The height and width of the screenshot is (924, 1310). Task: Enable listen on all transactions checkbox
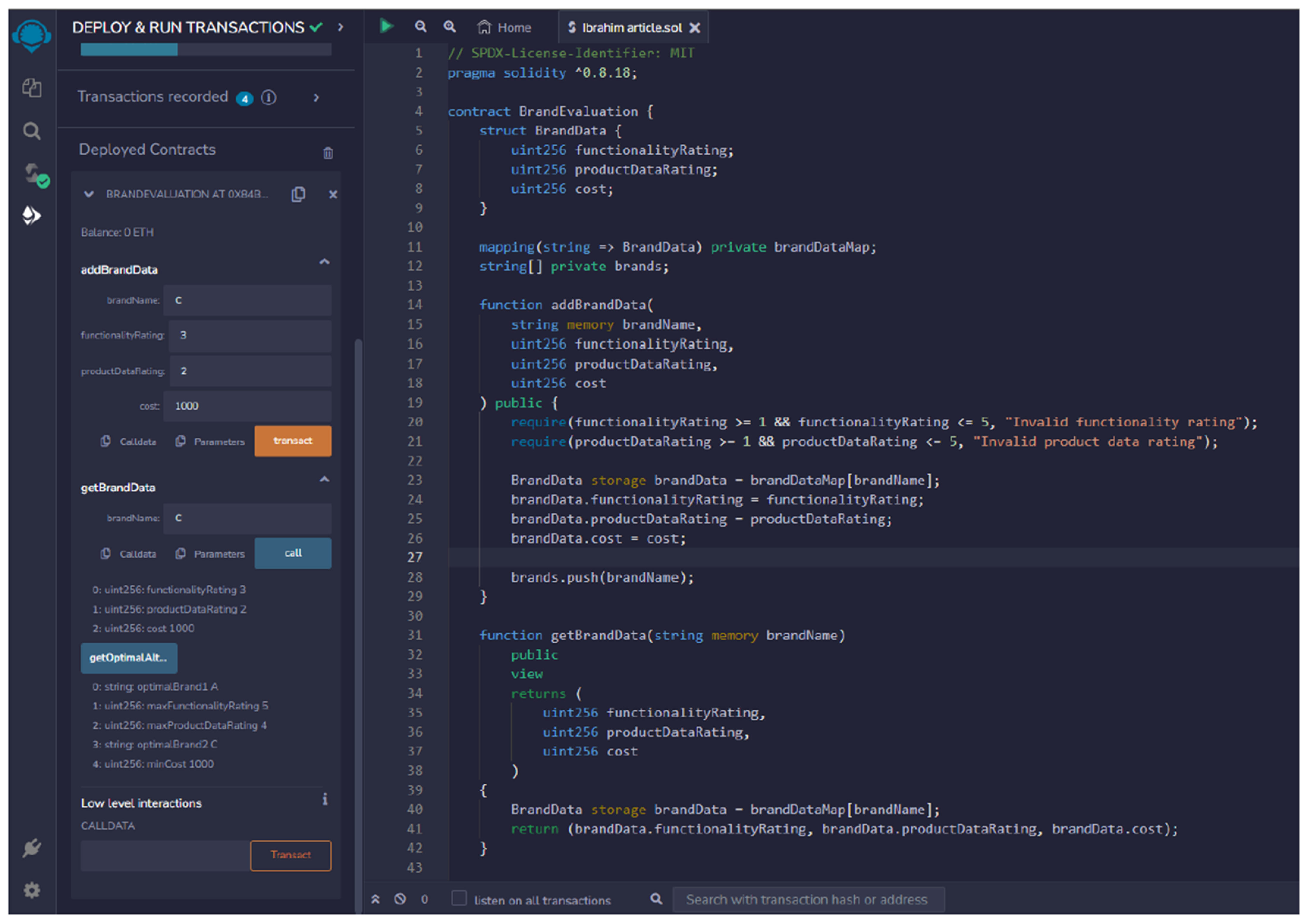click(459, 898)
